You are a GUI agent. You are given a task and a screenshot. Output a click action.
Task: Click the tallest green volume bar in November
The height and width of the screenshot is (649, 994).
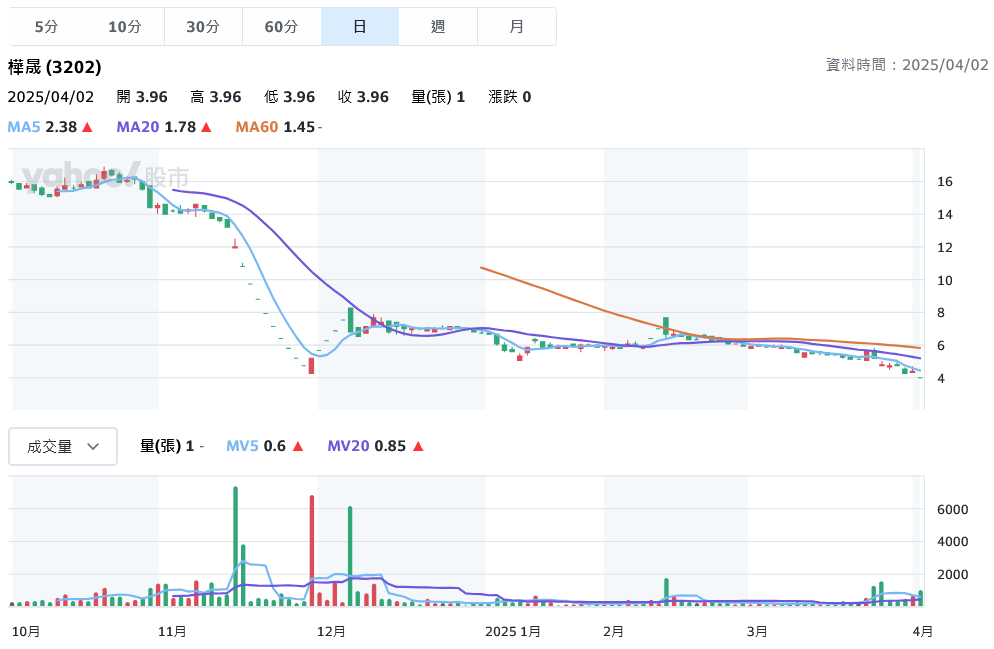pos(236,546)
